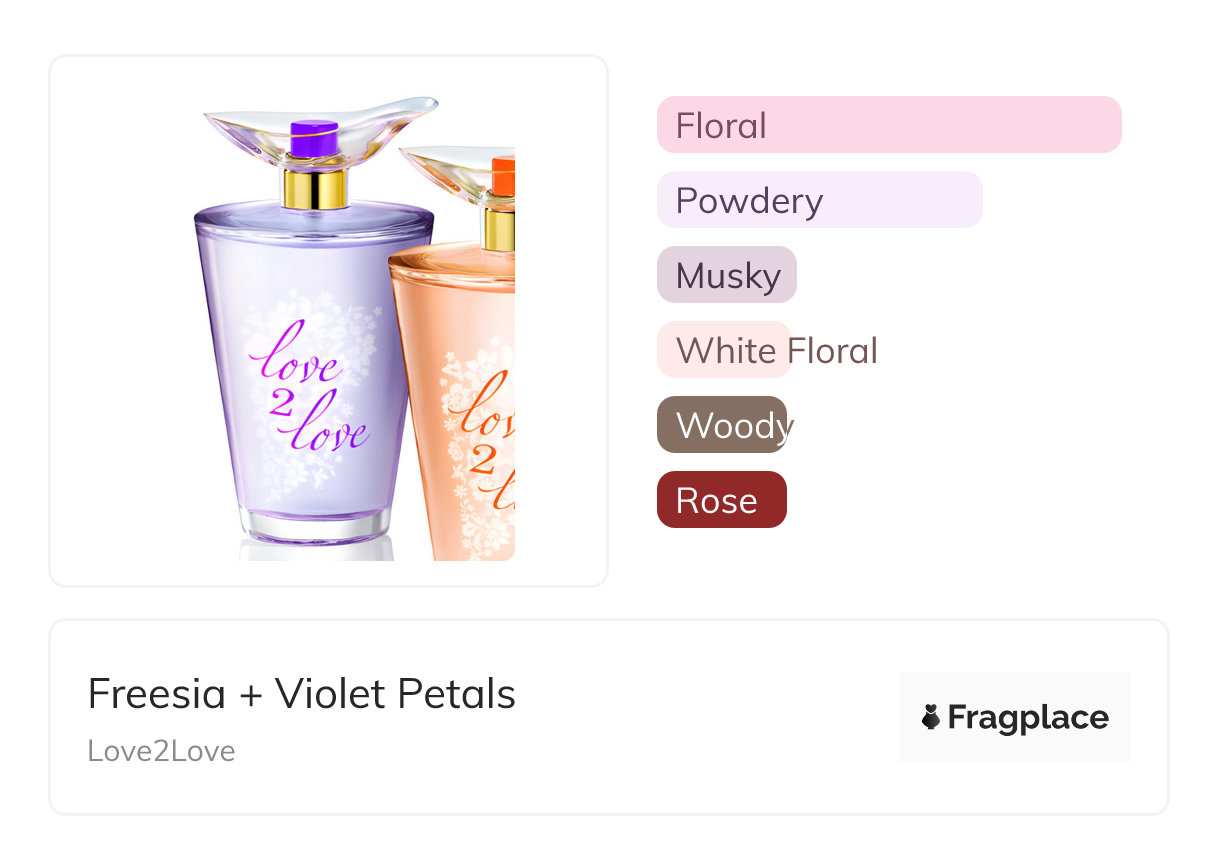Select the Floral accord bar
The image size is (1218, 864).
click(888, 125)
